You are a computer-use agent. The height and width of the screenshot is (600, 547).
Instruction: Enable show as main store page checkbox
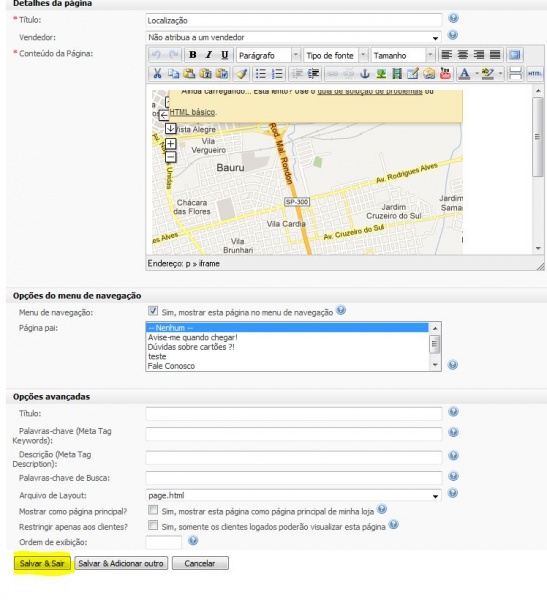pyautogui.click(x=153, y=510)
